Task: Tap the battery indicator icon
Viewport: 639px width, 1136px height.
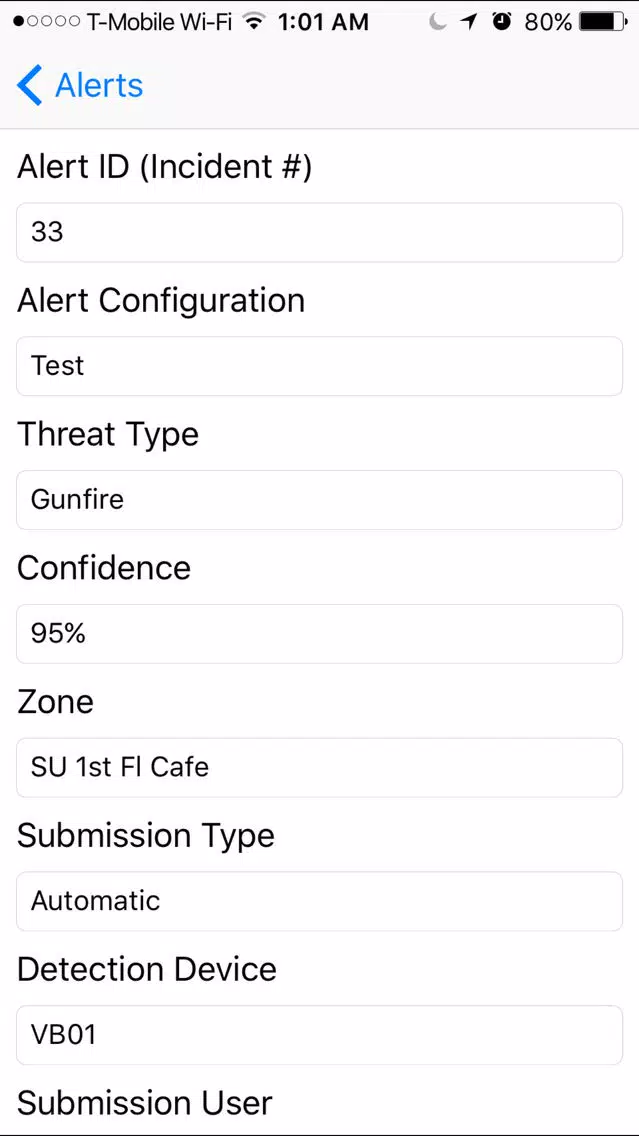Action: coord(604,22)
